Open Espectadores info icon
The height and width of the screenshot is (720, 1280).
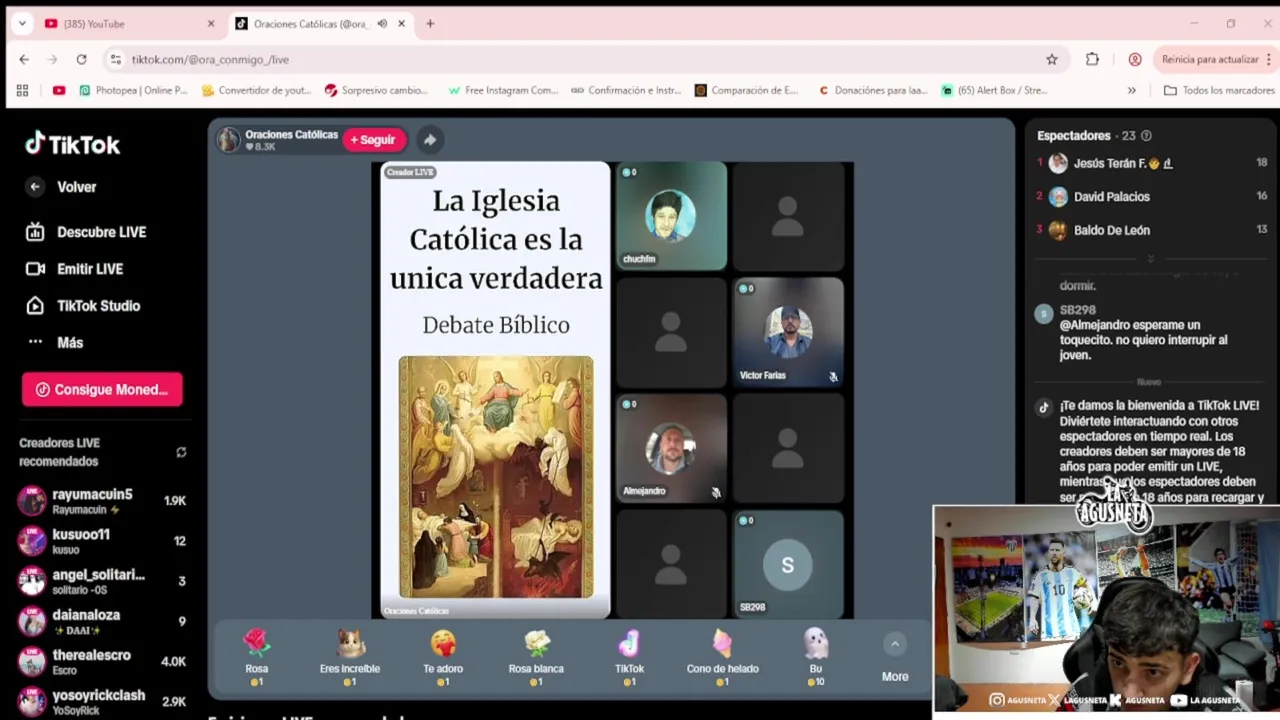click(1146, 136)
